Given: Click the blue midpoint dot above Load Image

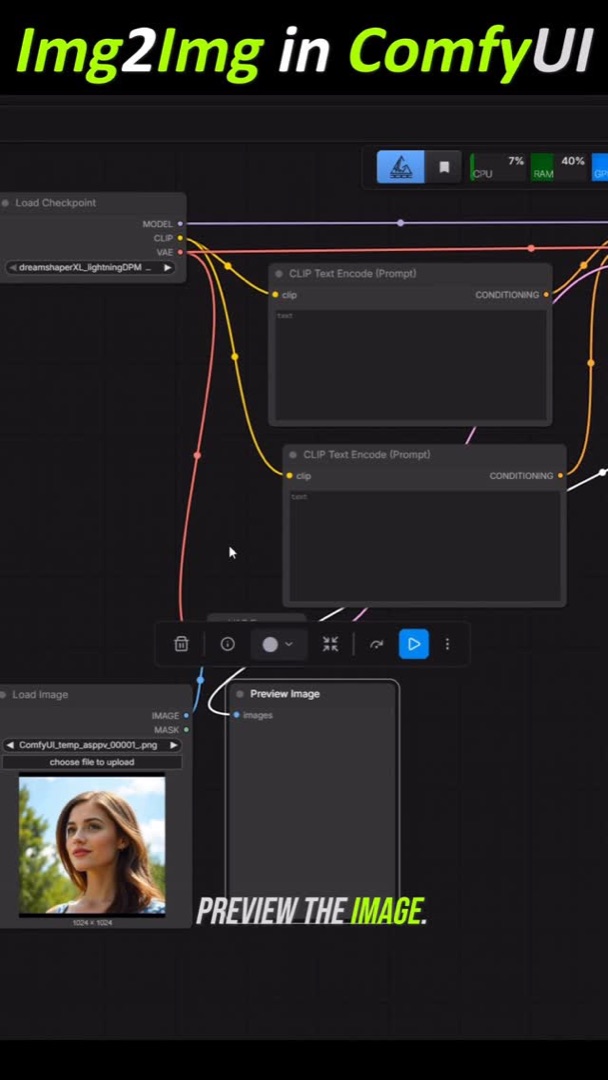Looking at the screenshot, I should click(200, 680).
